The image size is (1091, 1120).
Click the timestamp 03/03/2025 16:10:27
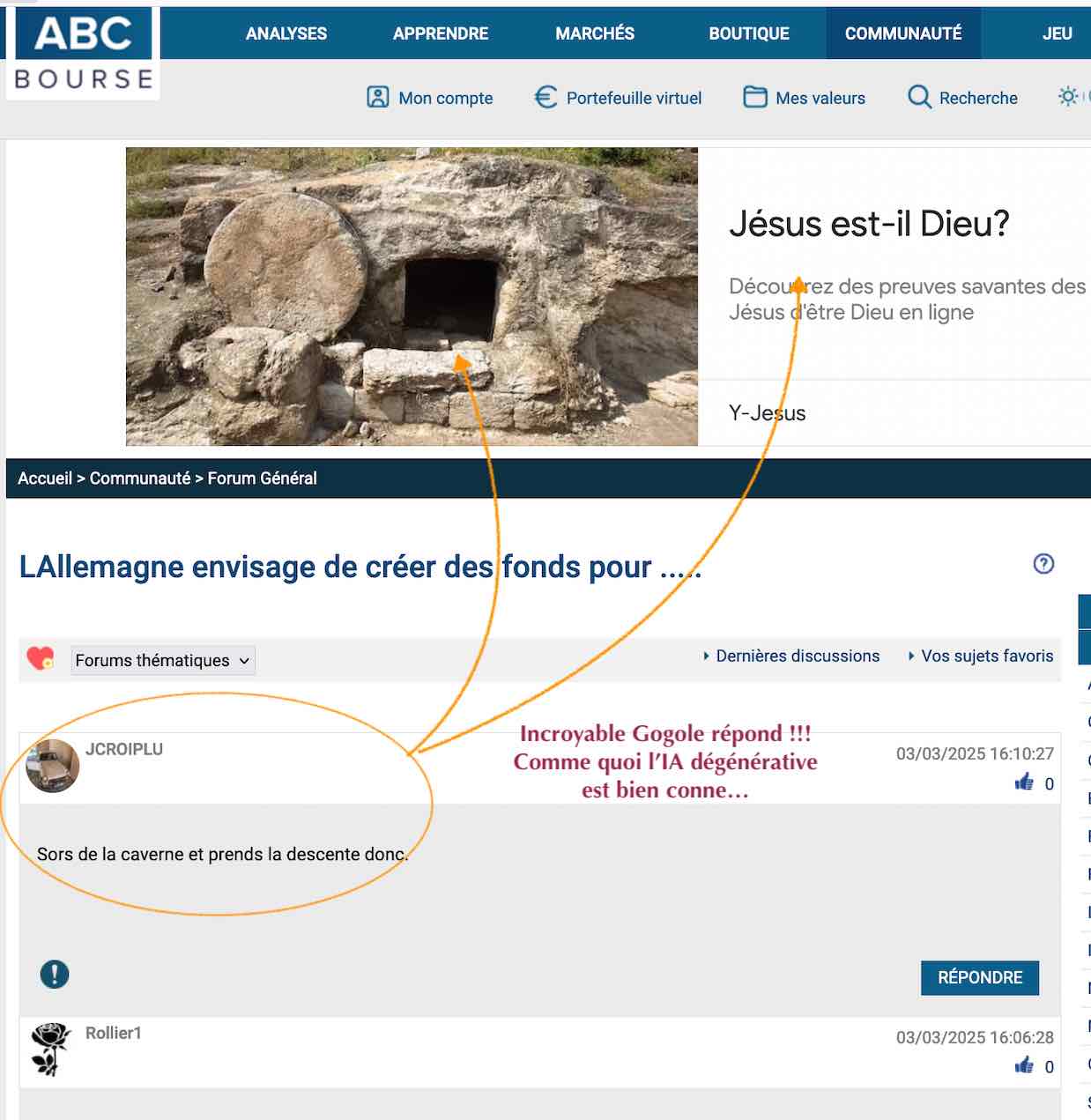pos(975,753)
